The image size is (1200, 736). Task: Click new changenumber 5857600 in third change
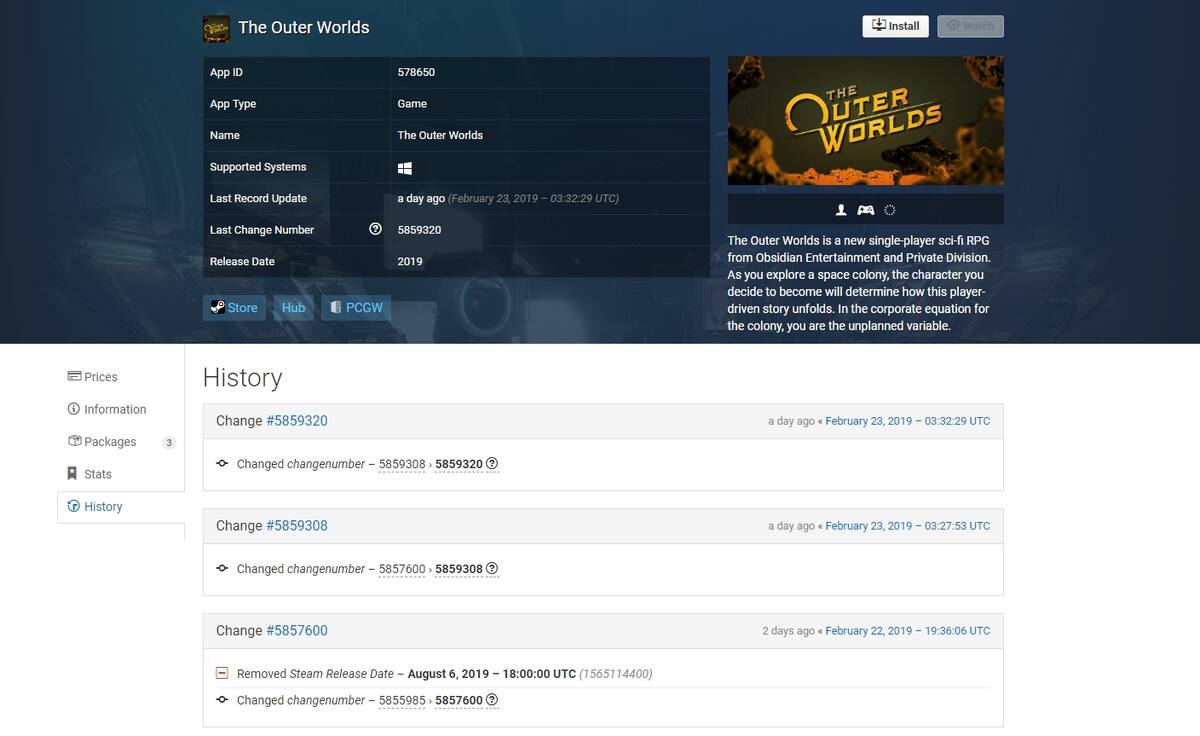[x=459, y=701]
